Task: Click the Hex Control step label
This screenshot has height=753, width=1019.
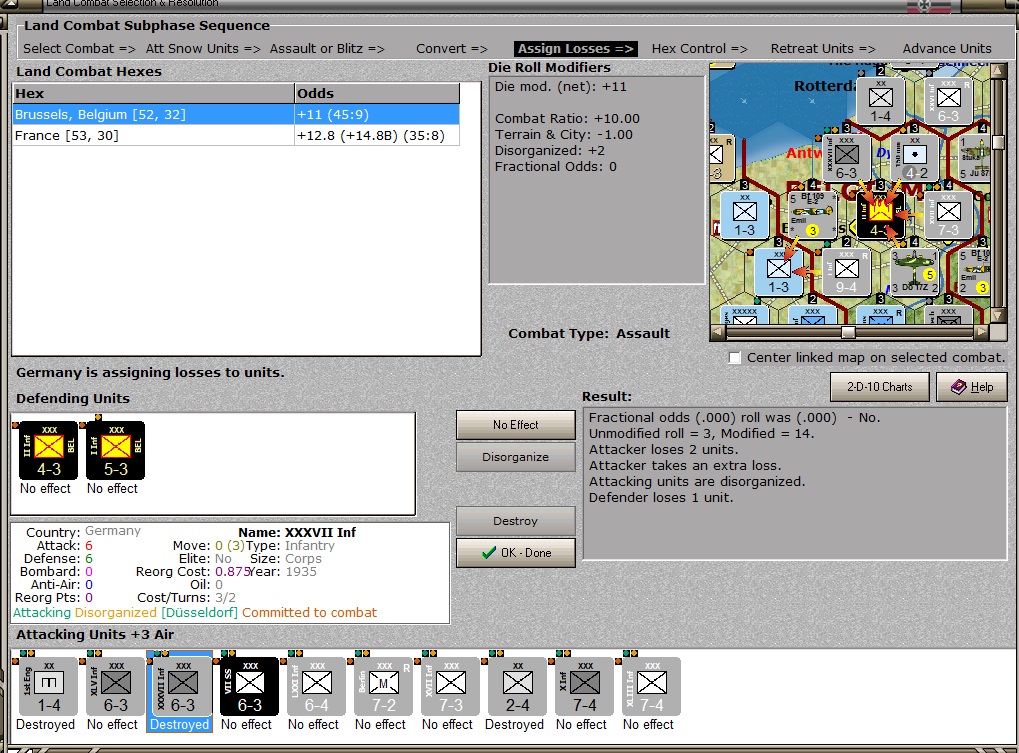Action: [x=699, y=49]
